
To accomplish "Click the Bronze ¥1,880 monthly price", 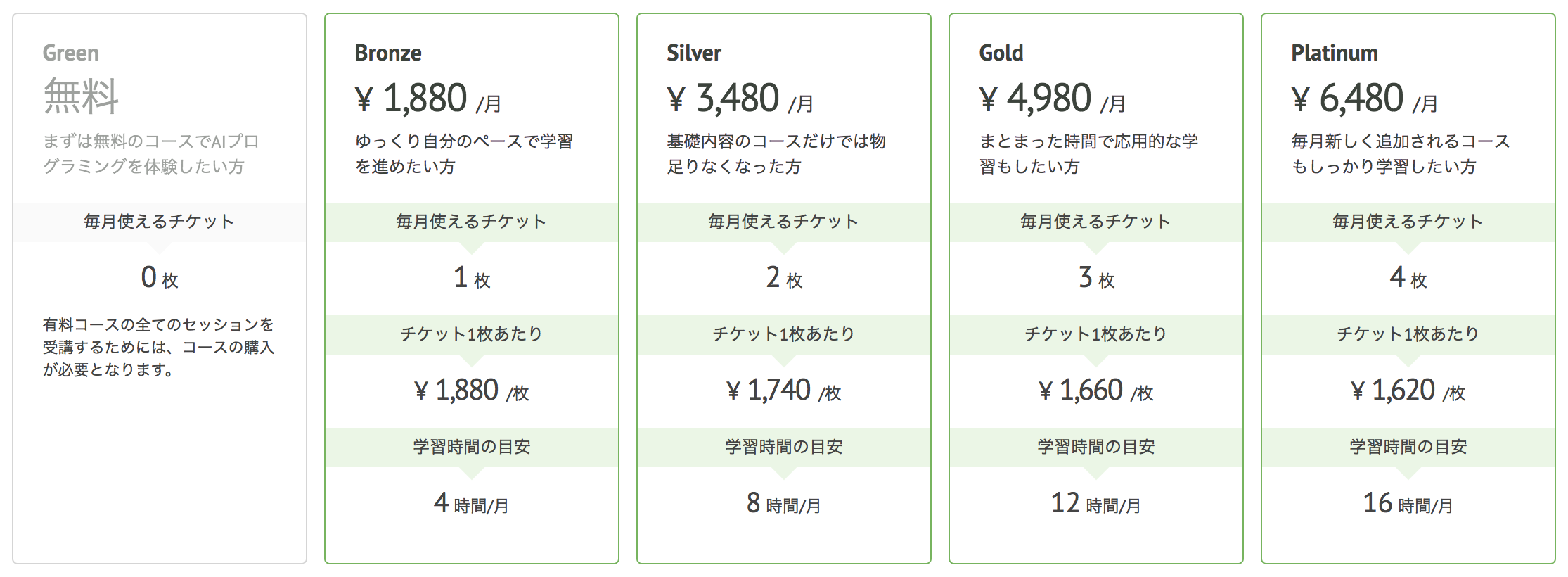I will [x=428, y=99].
